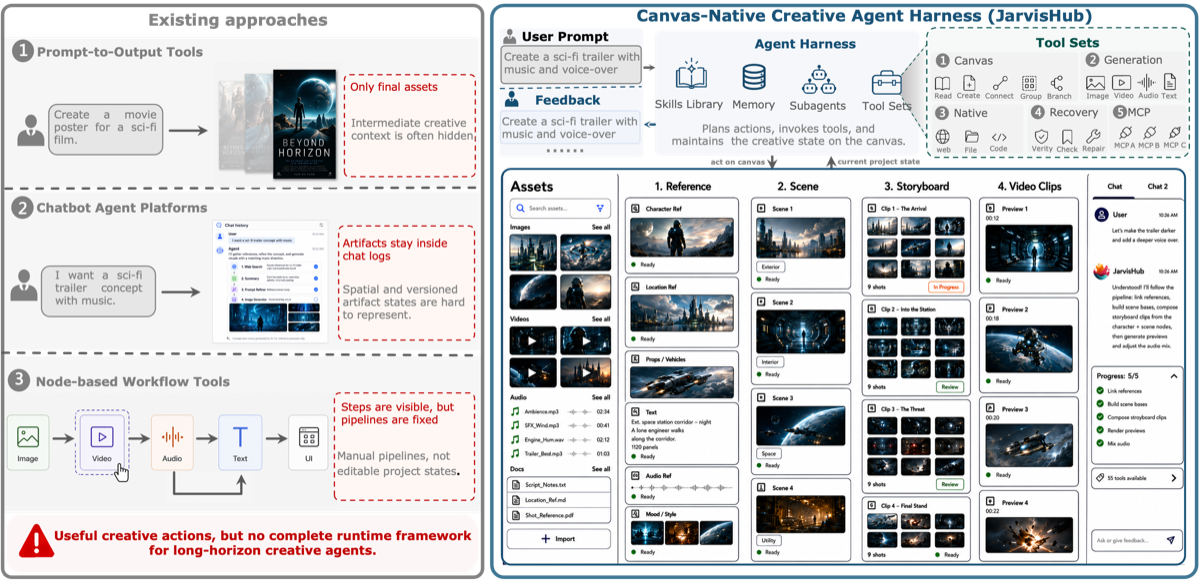Click the Import button in Assets
This screenshot has width=1200, height=580.
[x=559, y=538]
